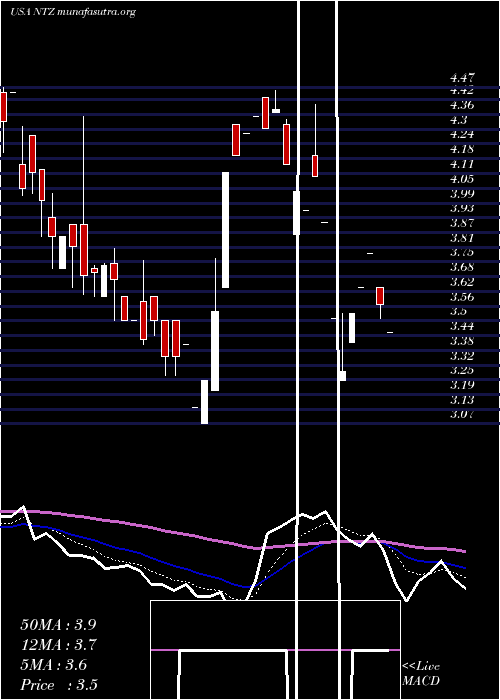Click the '<<Live MACD' label
The width and height of the screenshot is (500, 700).
[x=421, y=673]
